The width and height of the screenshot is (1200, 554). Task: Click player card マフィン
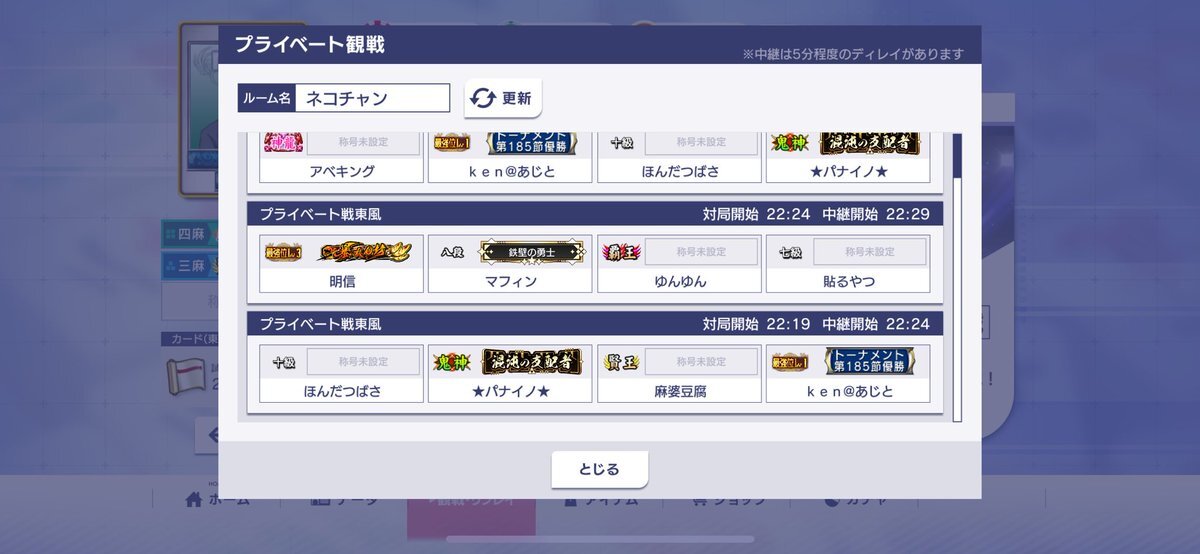pos(510,264)
